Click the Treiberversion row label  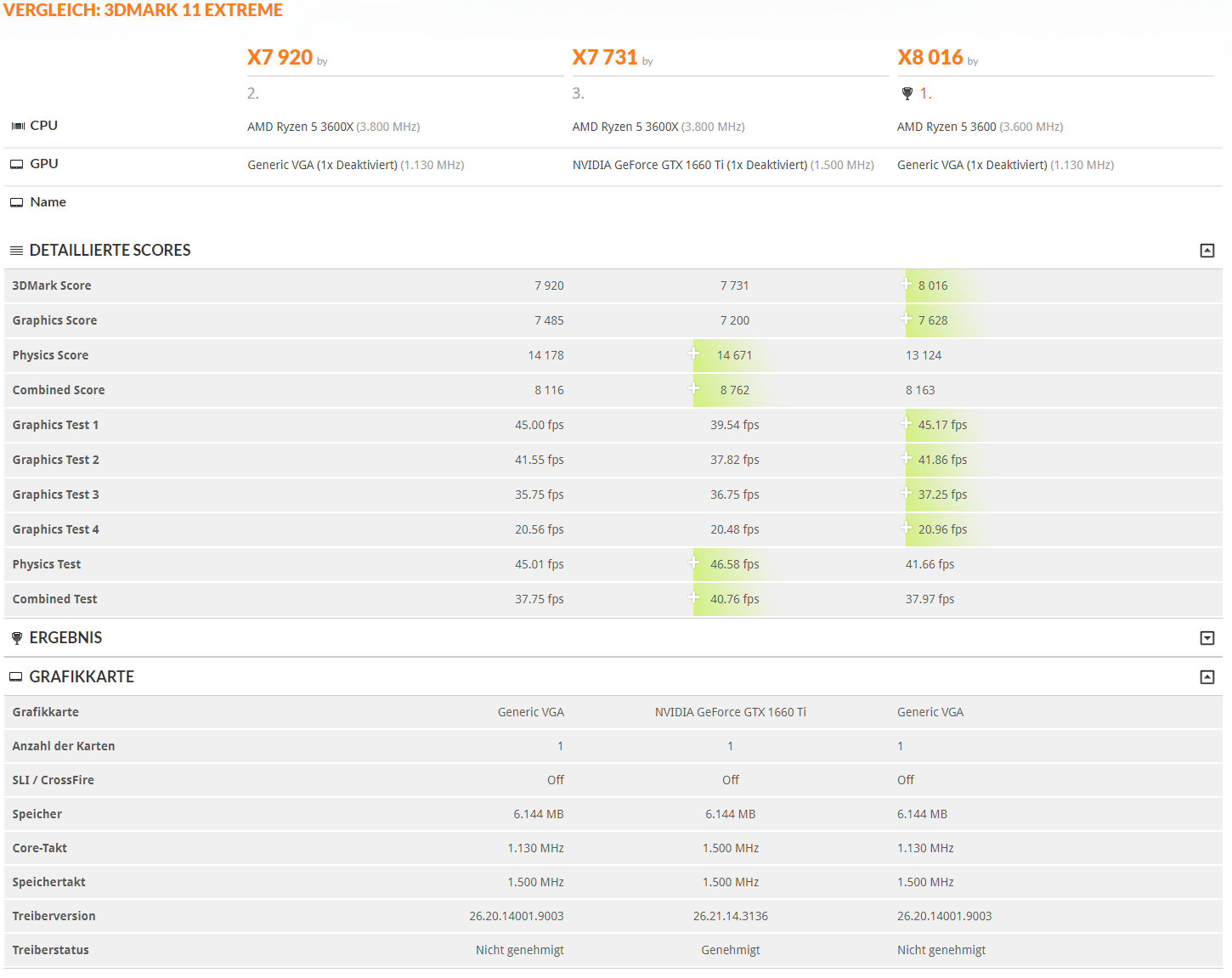tap(54, 916)
